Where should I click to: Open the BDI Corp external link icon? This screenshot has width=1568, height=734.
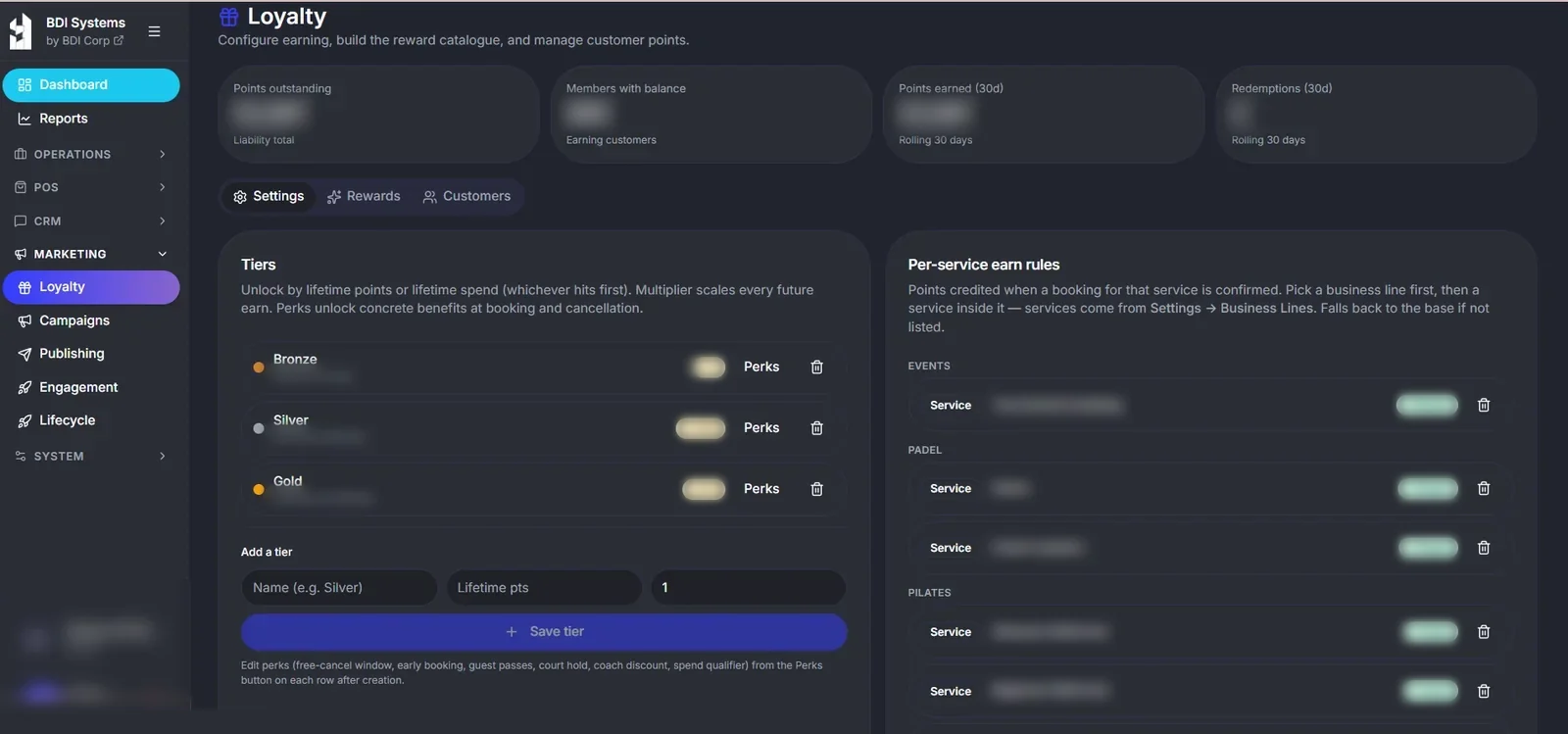coord(119,40)
